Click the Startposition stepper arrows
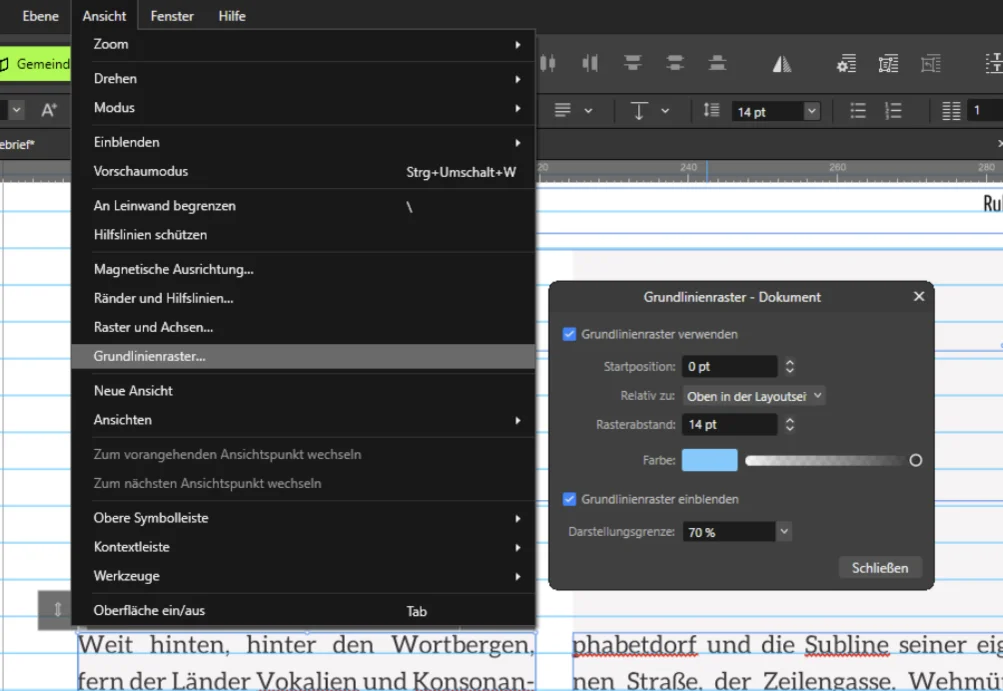 click(790, 367)
